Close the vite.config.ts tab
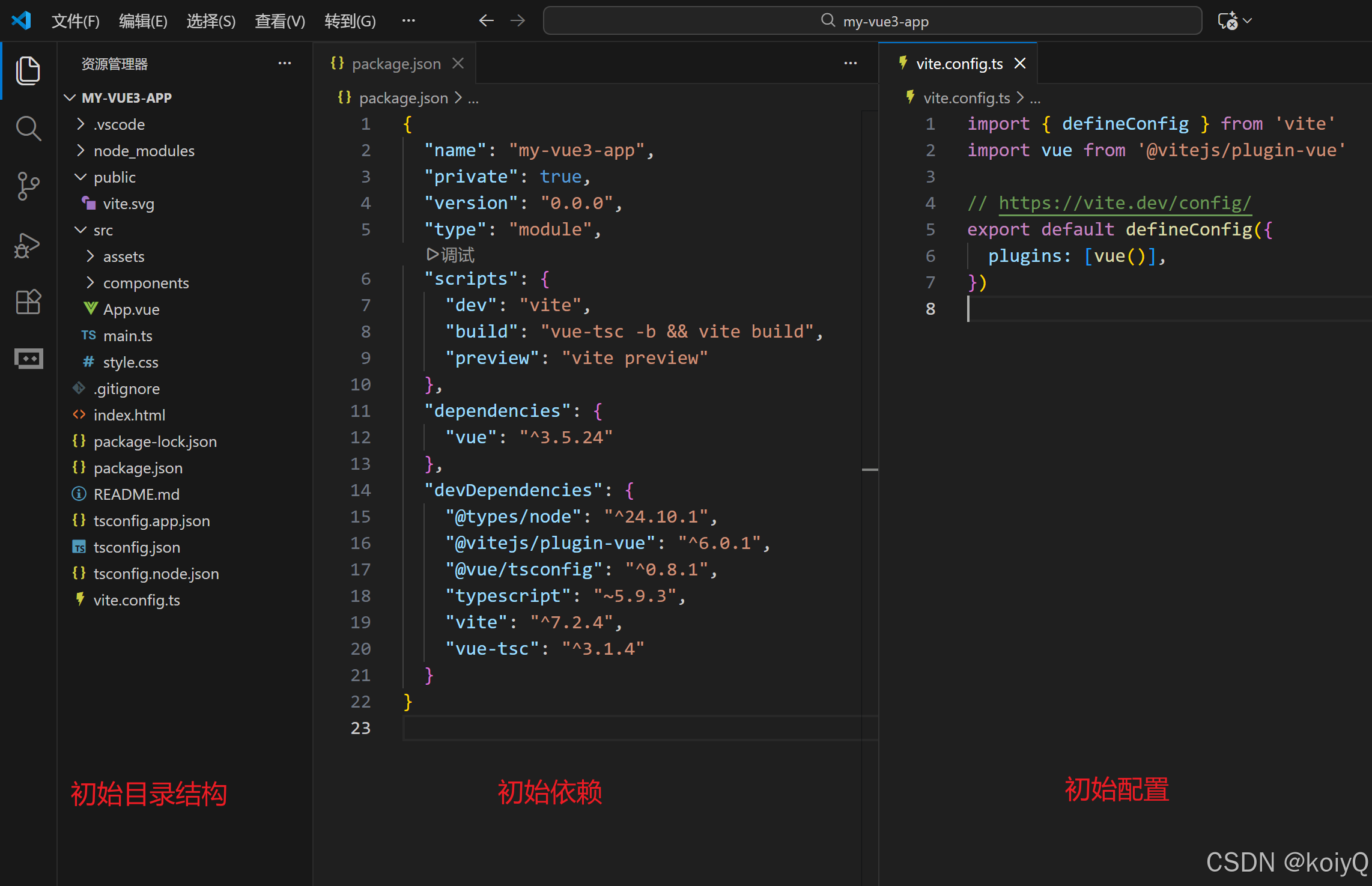Image resolution: width=1372 pixels, height=886 pixels. 1020,64
